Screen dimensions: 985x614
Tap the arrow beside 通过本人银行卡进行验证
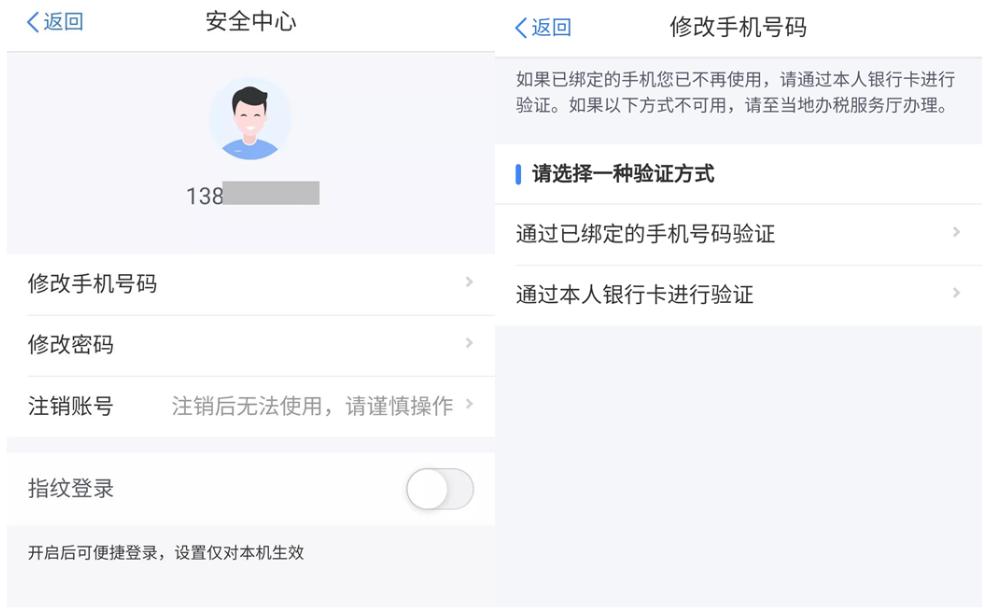click(957, 294)
